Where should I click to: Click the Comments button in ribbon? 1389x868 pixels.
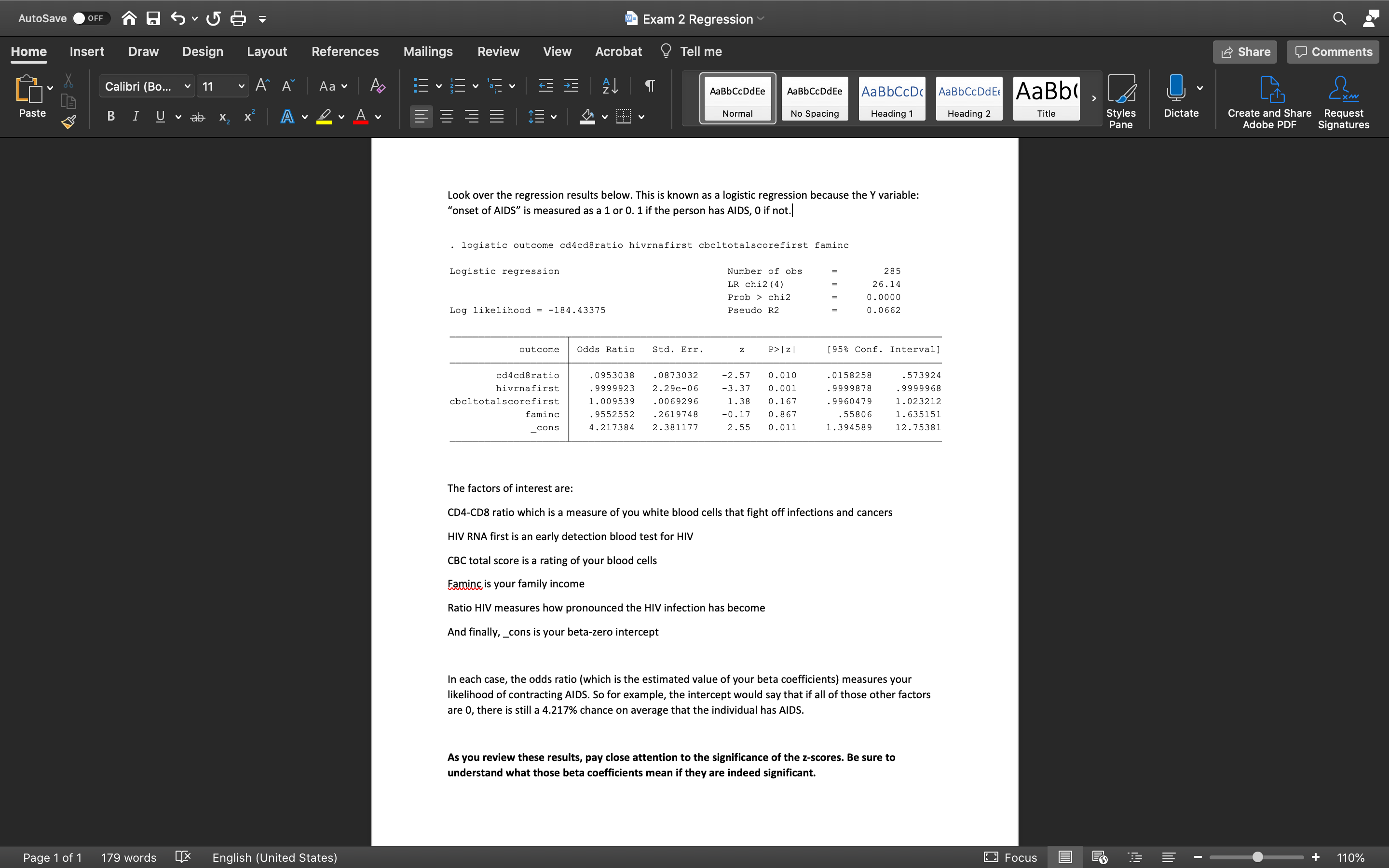pos(1334,51)
